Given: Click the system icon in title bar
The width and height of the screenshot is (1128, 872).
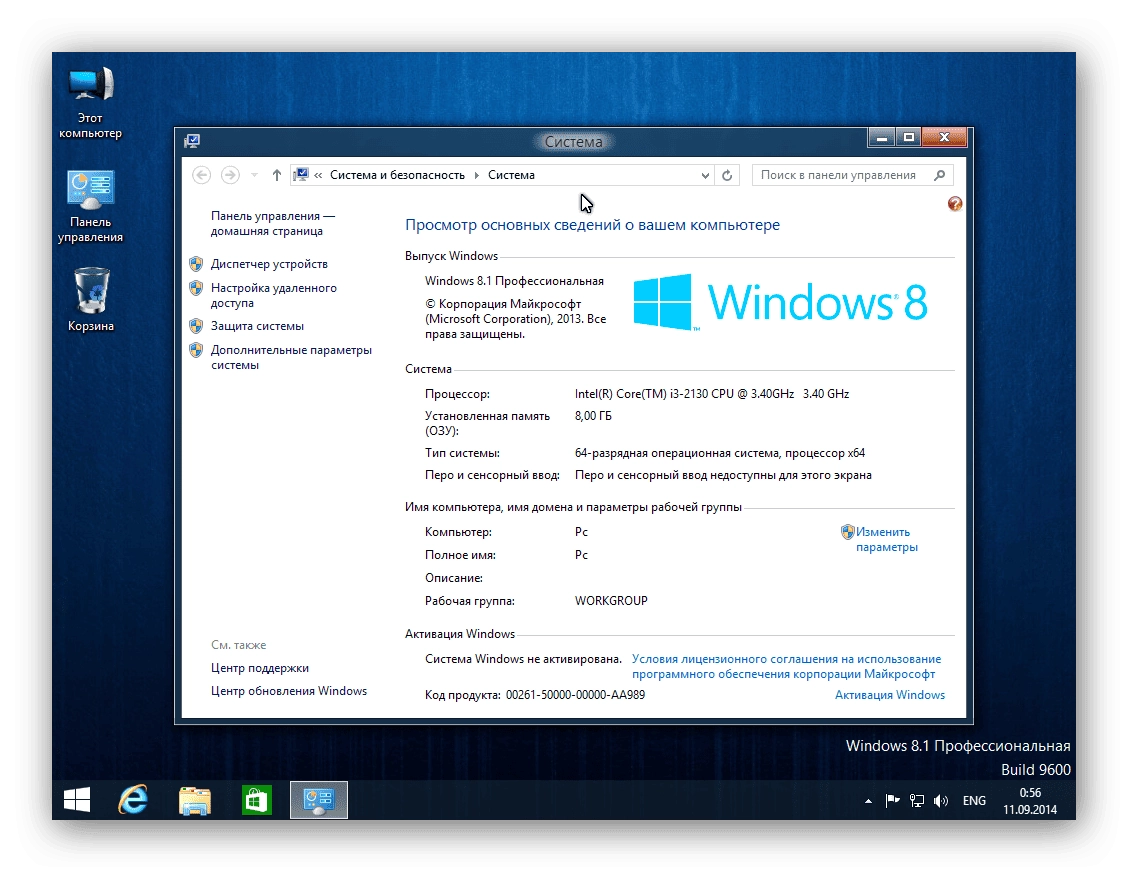Looking at the screenshot, I should 192,141.
